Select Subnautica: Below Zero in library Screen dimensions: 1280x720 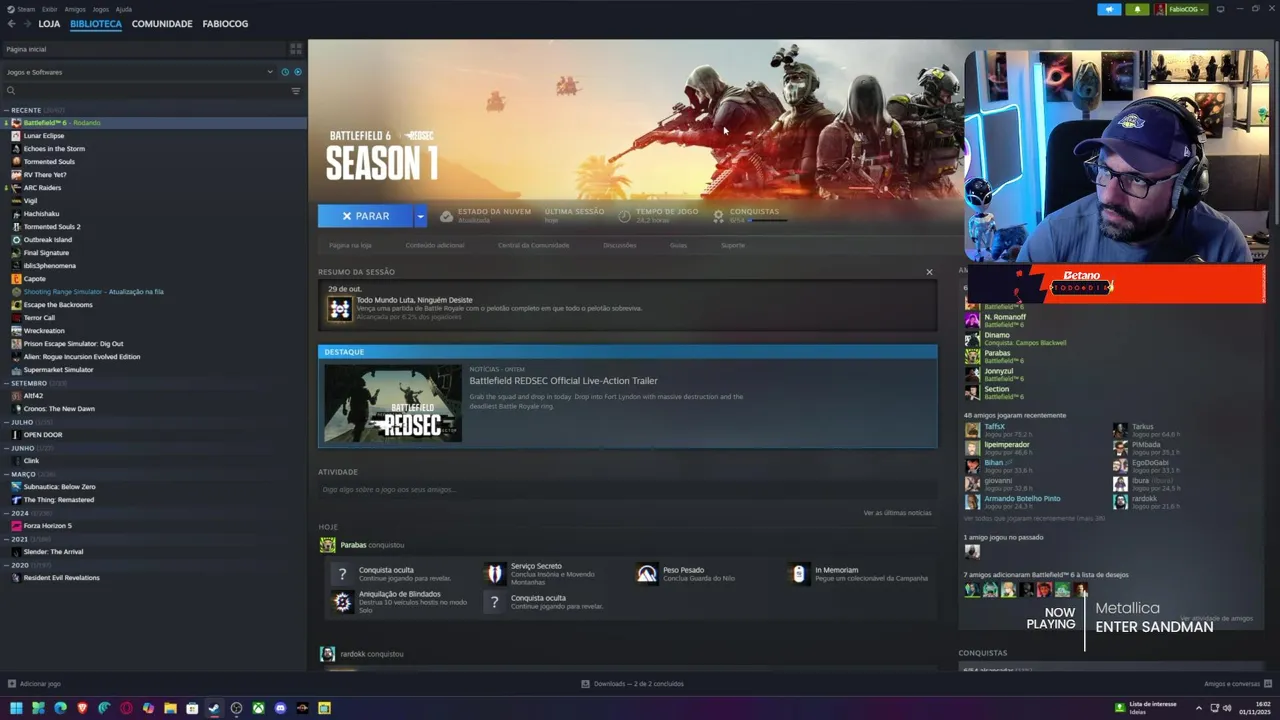pos(59,487)
